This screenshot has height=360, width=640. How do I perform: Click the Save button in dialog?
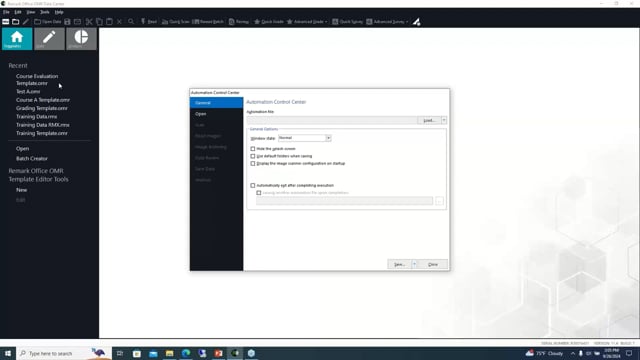click(x=400, y=264)
